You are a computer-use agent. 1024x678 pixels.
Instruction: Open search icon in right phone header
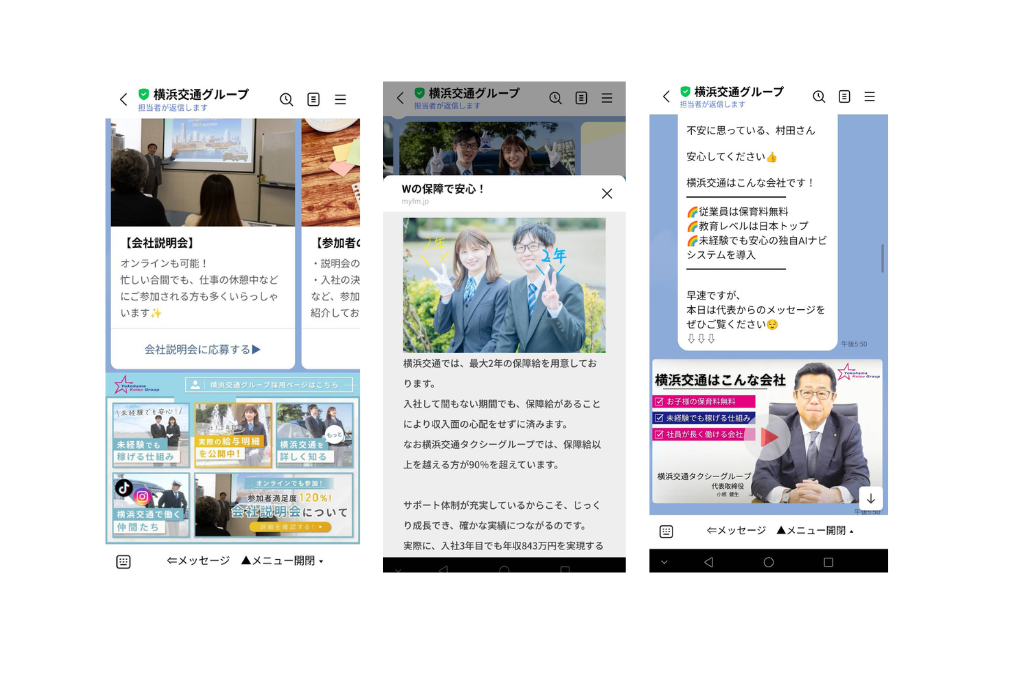818,97
